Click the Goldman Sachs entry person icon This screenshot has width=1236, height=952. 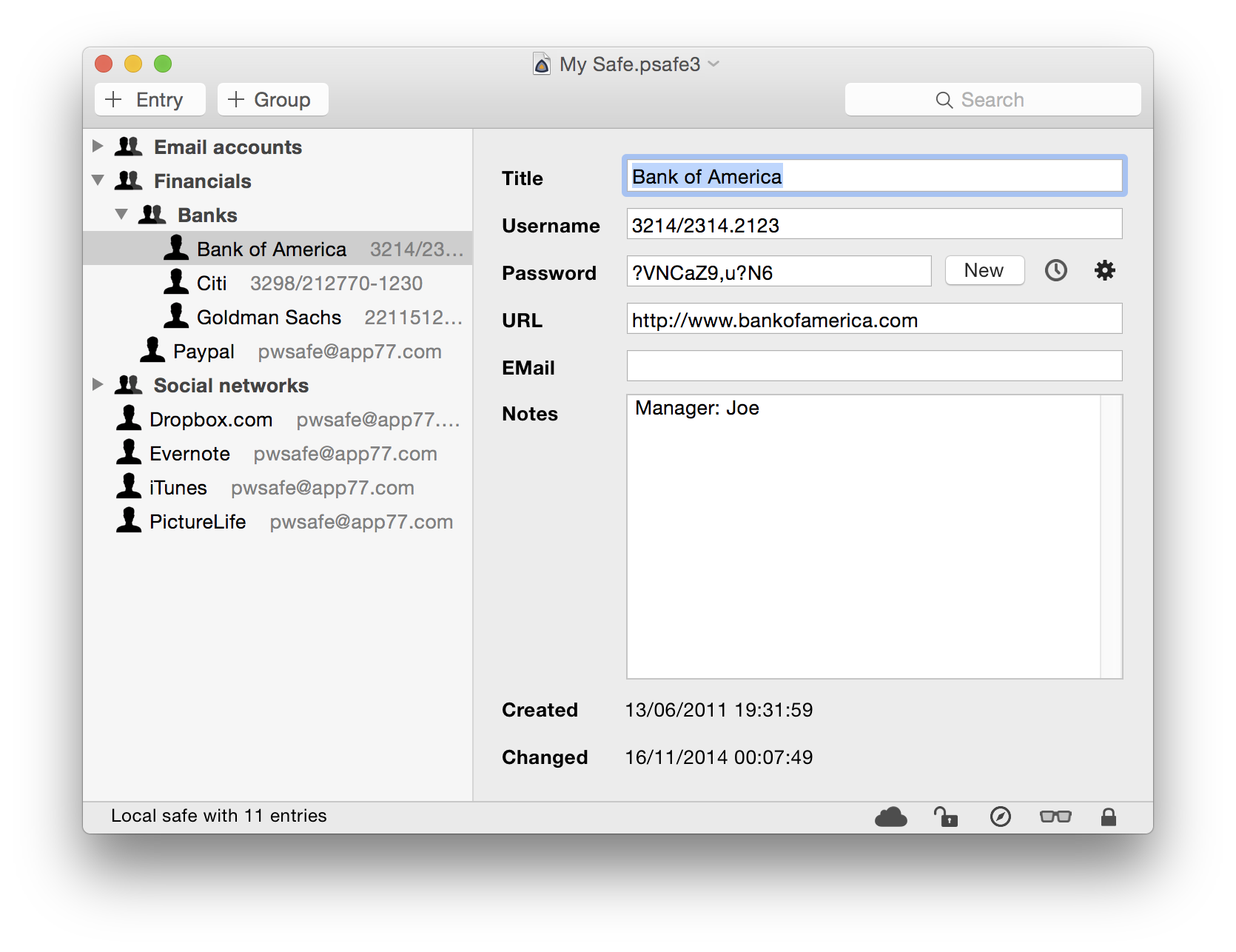coord(176,316)
